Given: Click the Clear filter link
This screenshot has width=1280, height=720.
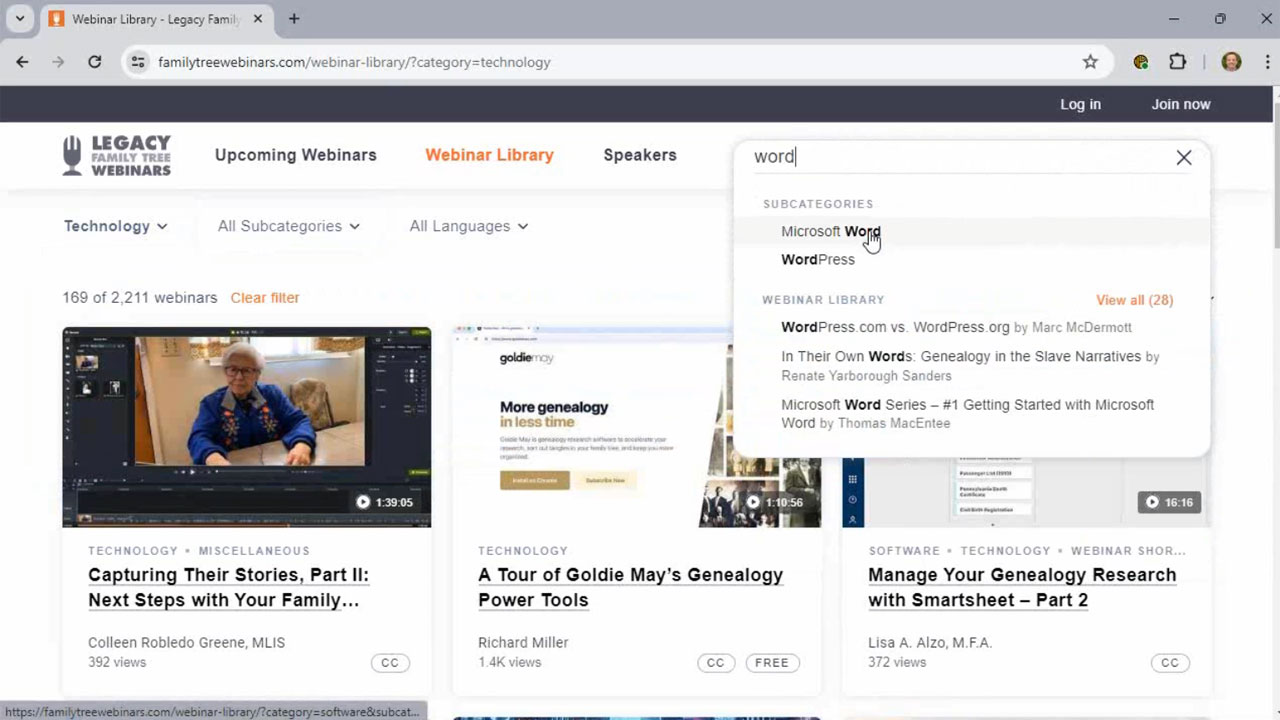Looking at the screenshot, I should [x=264, y=297].
